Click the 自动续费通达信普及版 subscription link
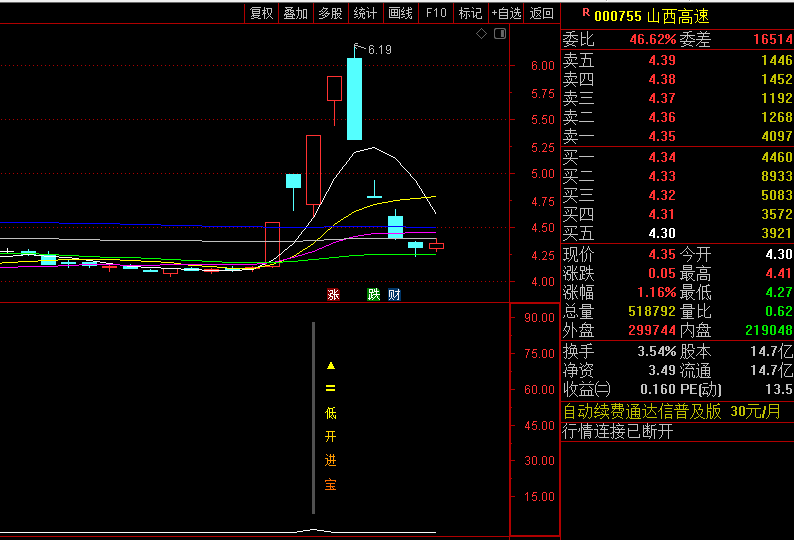794x540 pixels. [641, 411]
